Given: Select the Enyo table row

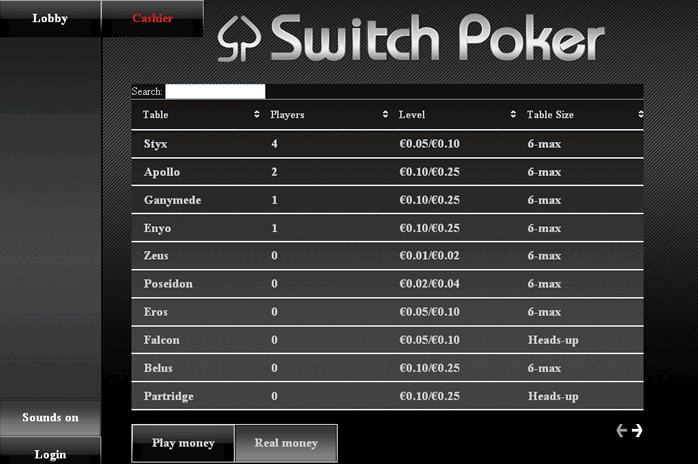Looking at the screenshot, I should [387, 228].
